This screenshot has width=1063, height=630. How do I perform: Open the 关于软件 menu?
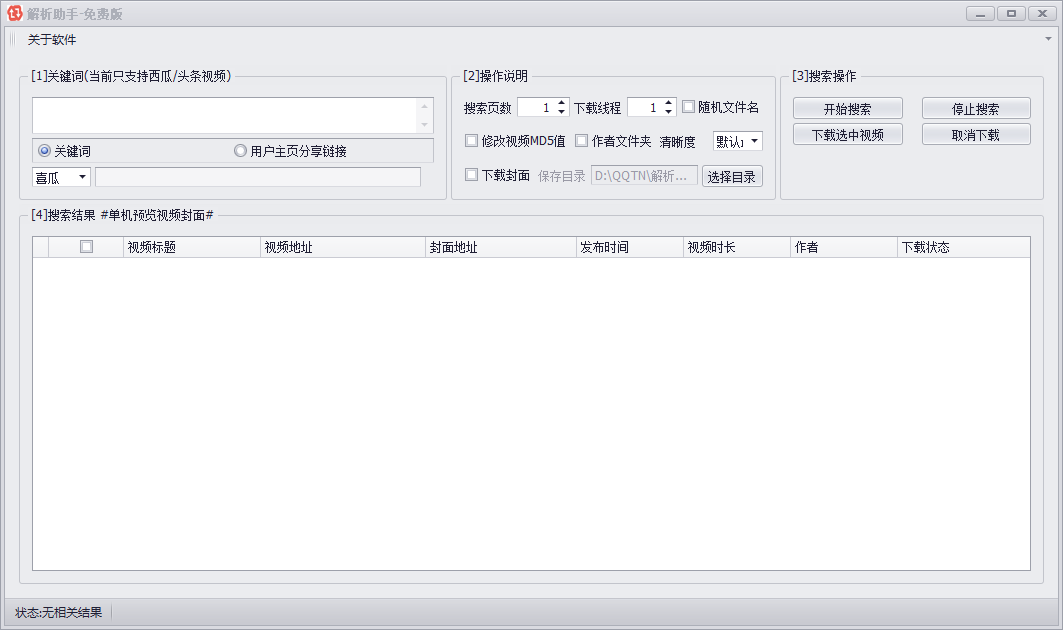(x=52, y=40)
